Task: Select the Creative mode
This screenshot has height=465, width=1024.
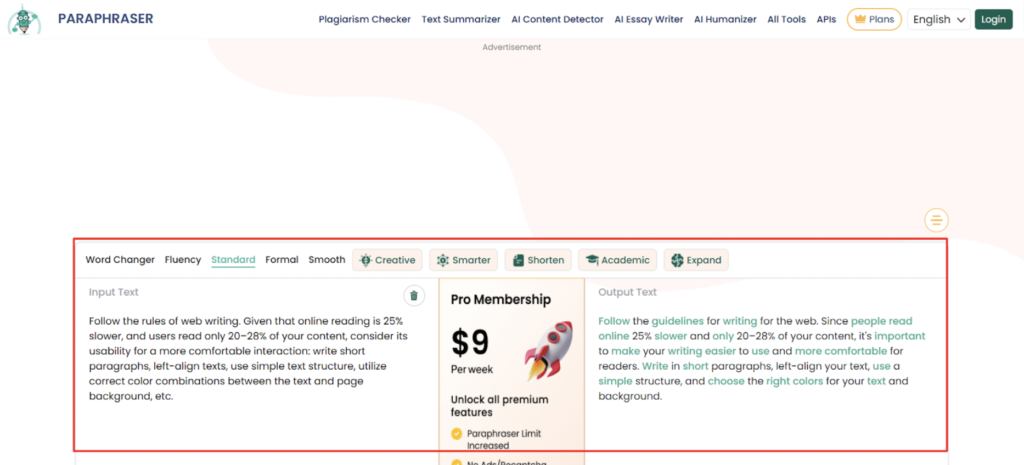Action: click(387, 260)
